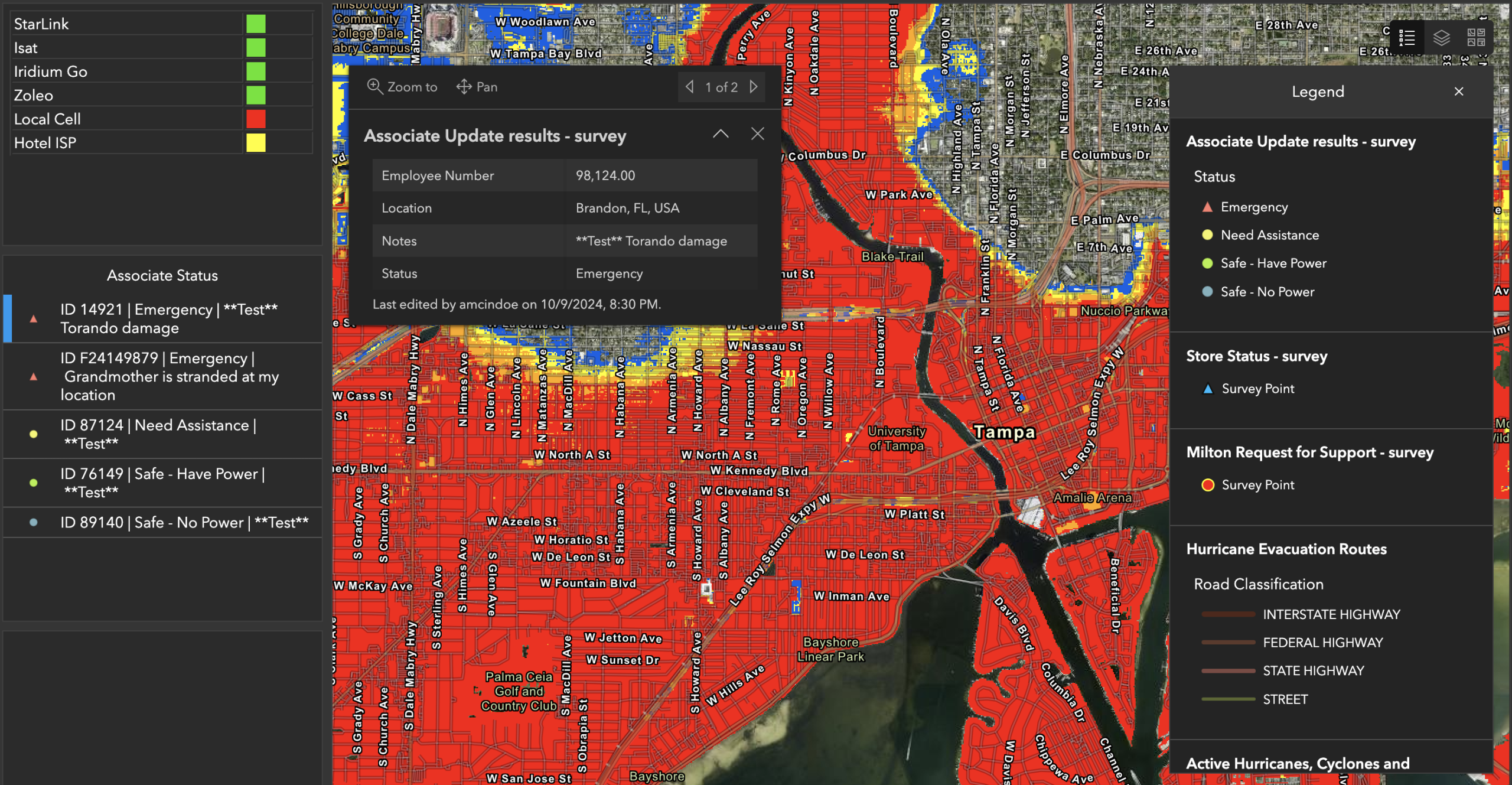This screenshot has width=1512, height=785.
Task: Click the Tampa city label on map
Action: click(1004, 432)
